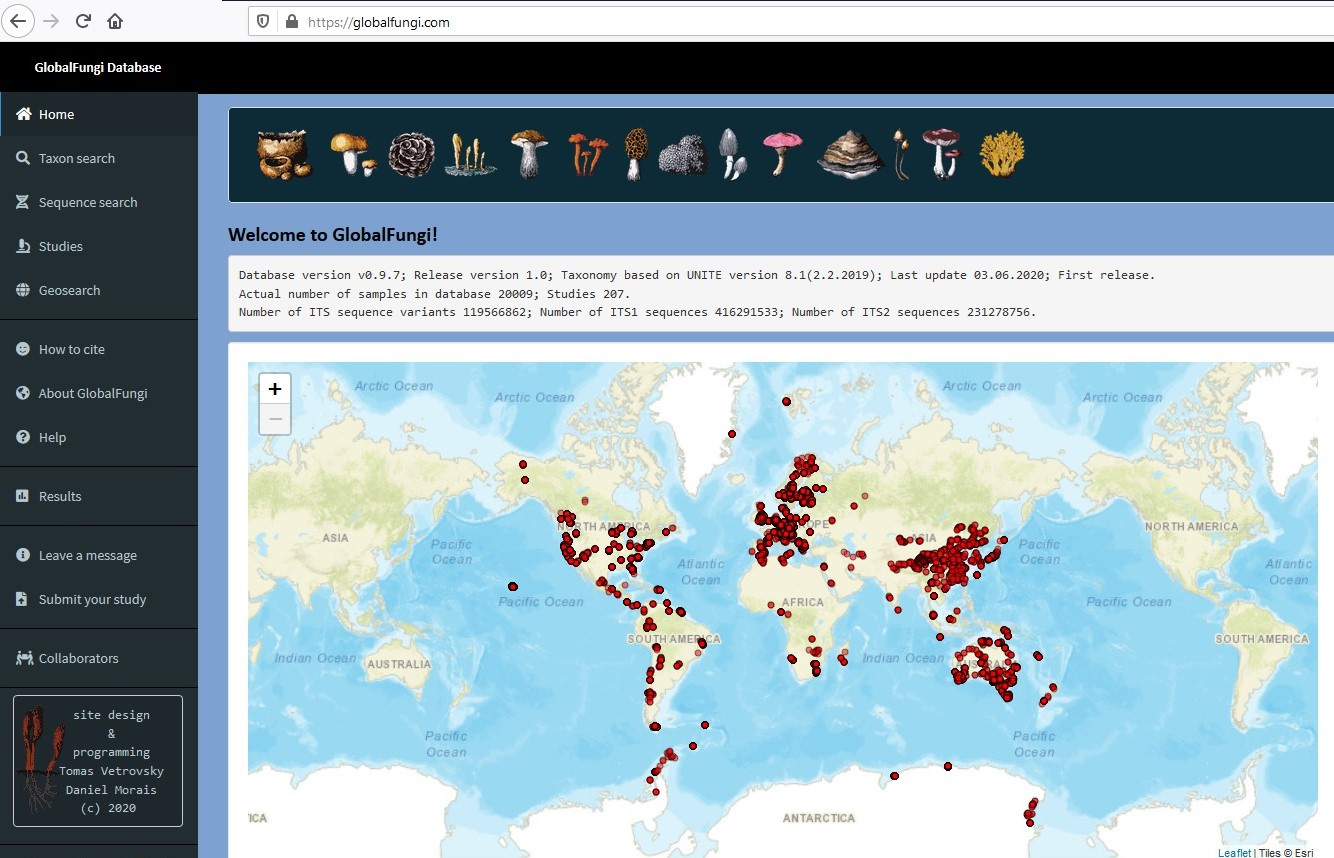
Task: Click the browser home icon
Action: pyautogui.click(x=115, y=21)
